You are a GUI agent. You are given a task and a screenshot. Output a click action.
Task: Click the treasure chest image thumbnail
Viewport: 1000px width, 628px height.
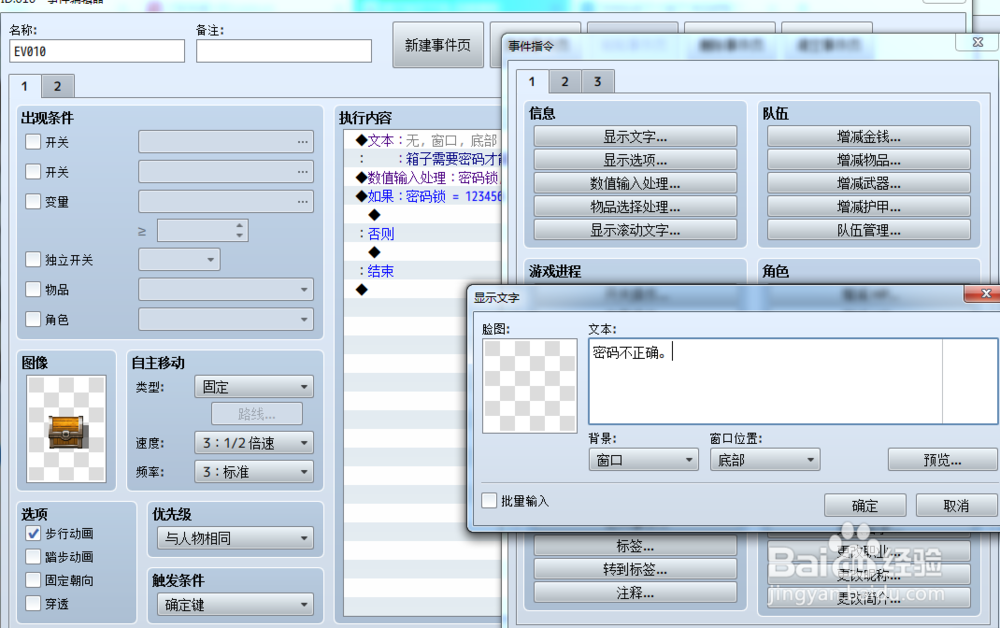point(66,428)
